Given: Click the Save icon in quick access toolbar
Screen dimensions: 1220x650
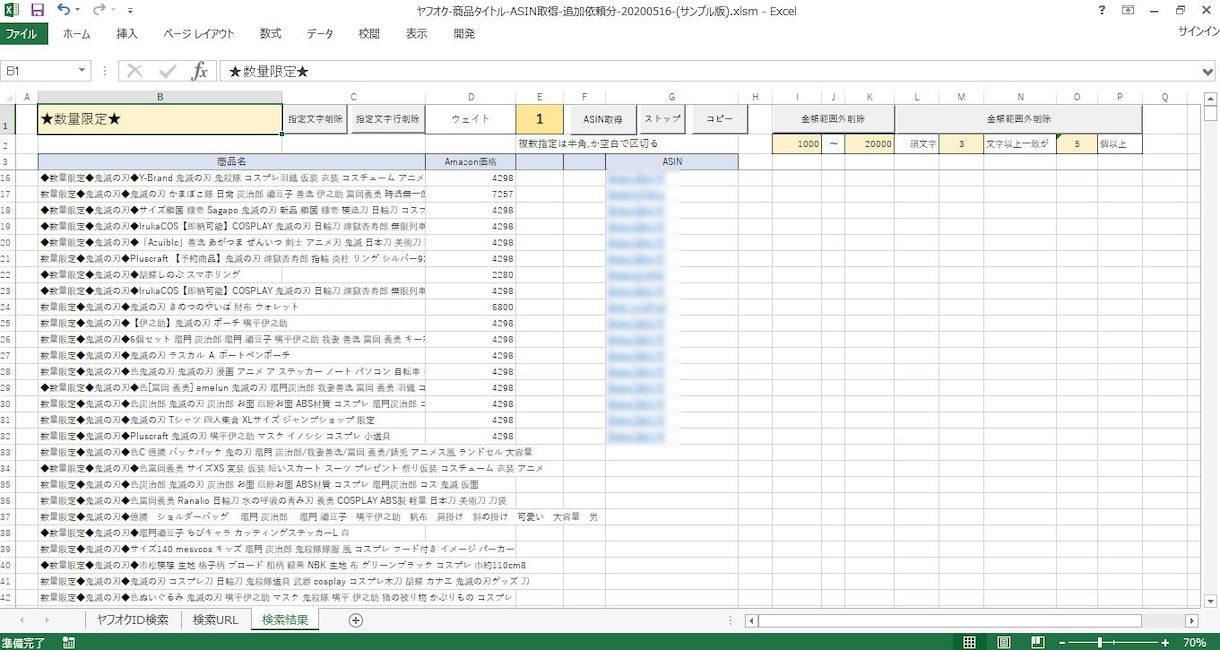Looking at the screenshot, I should click(x=37, y=10).
